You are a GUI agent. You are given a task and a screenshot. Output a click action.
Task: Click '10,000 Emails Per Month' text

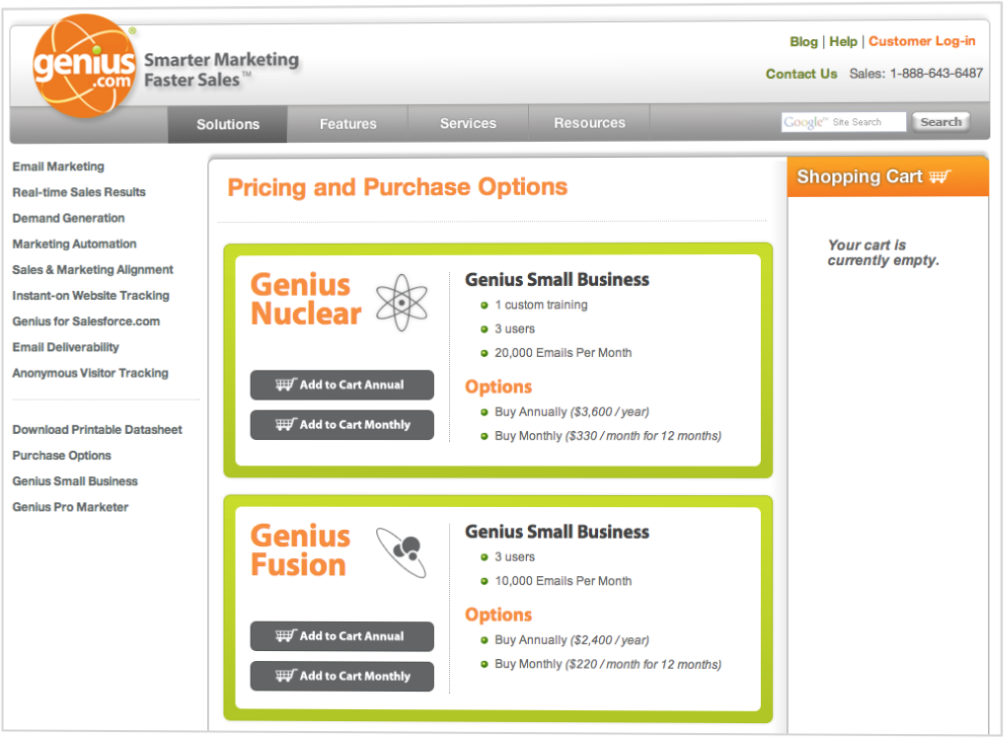(x=563, y=581)
